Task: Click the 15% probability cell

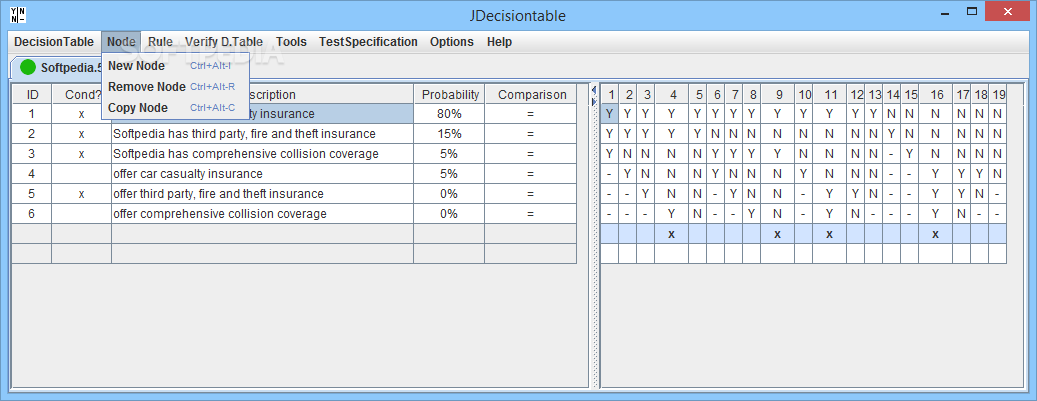Action: 450,134
